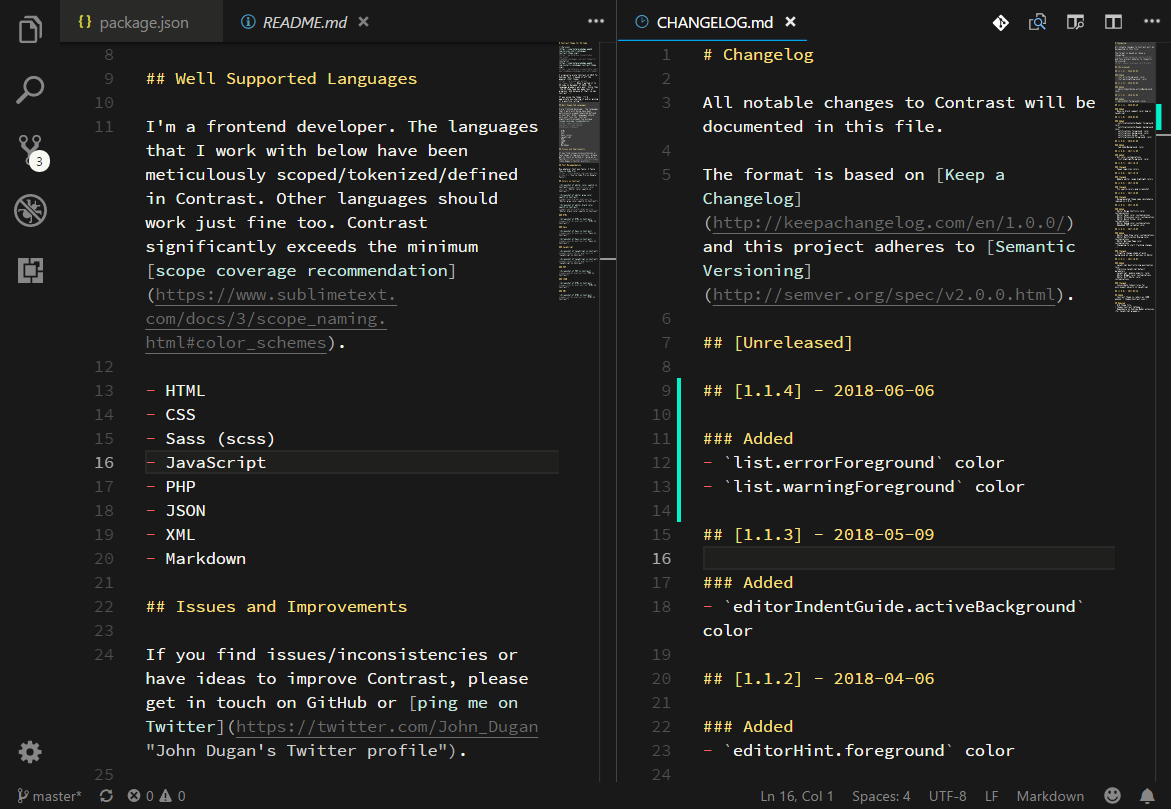Open the Manage gear menu
The image size is (1171, 809).
point(30,751)
